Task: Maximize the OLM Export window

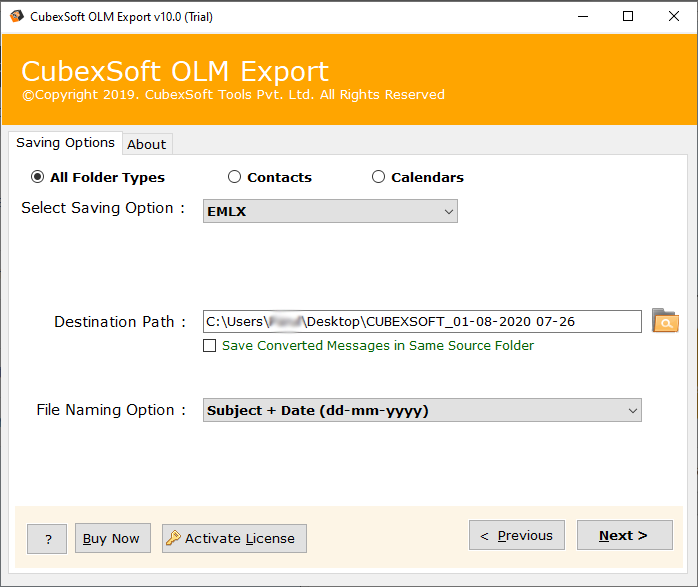Action: pos(628,16)
